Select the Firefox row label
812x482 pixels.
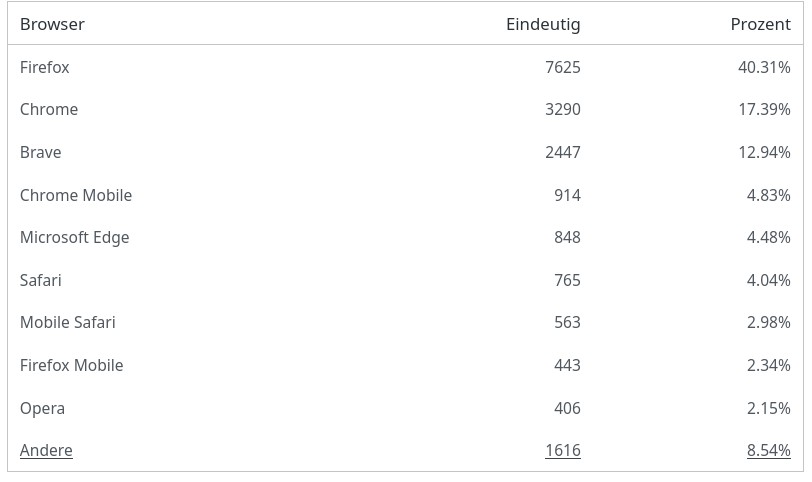tap(45, 67)
